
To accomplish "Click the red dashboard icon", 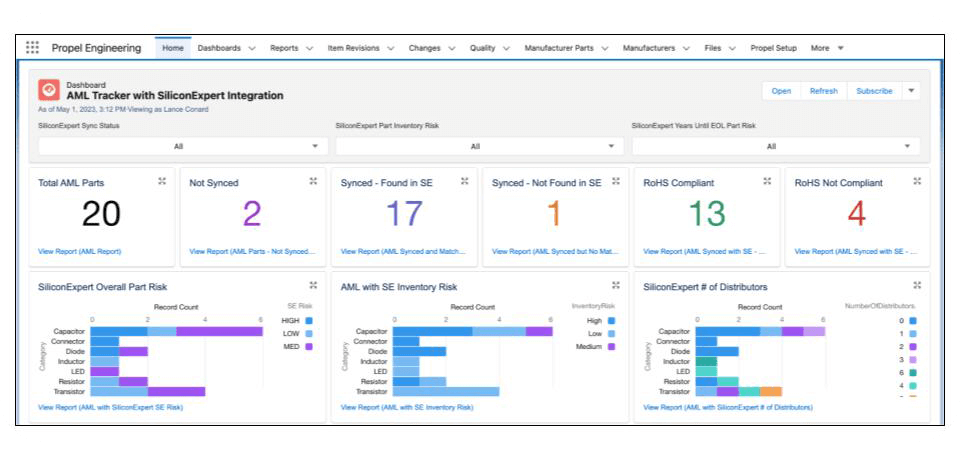I will coord(48,90).
